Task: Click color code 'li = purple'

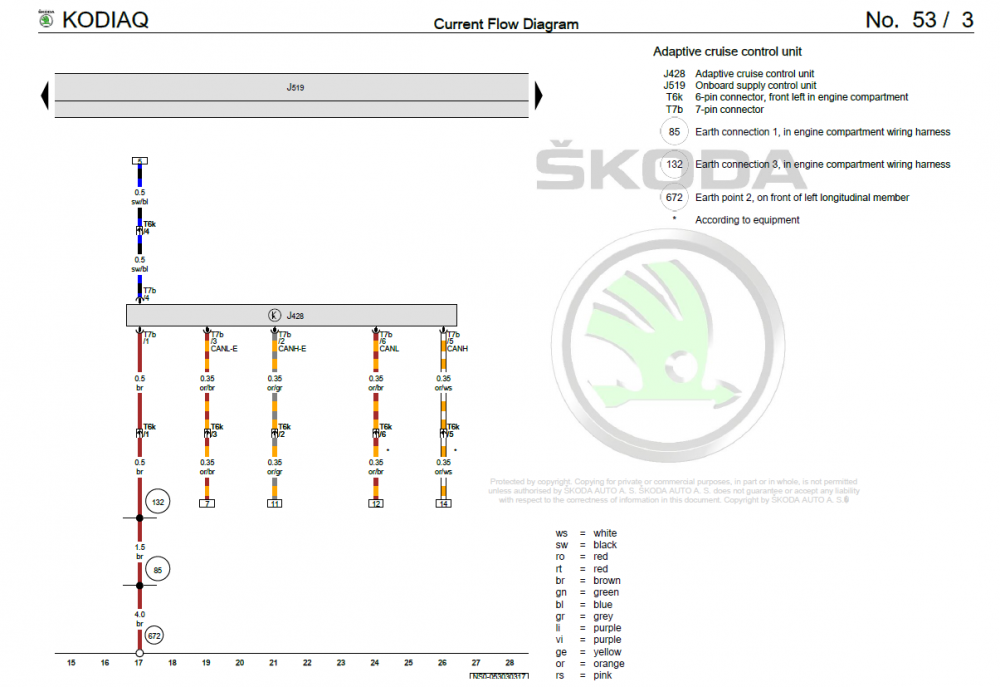Action: (x=587, y=628)
